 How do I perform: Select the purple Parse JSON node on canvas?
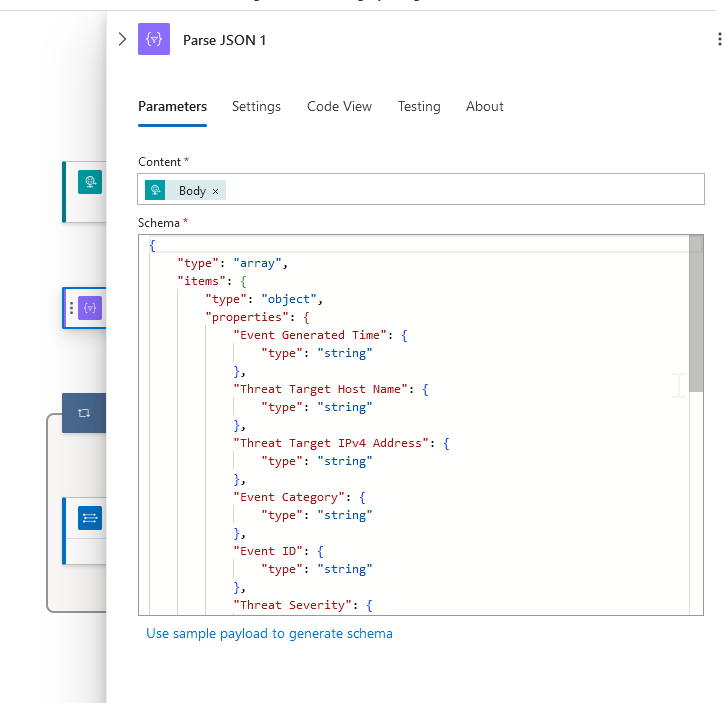pos(91,308)
